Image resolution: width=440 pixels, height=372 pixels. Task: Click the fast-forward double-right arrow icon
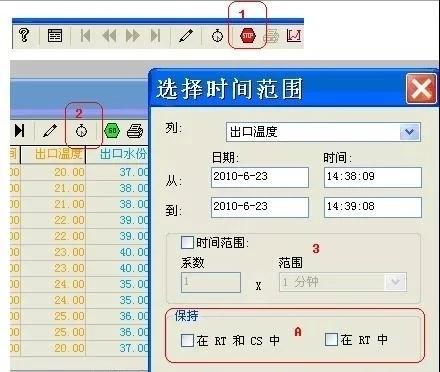[x=132, y=35]
